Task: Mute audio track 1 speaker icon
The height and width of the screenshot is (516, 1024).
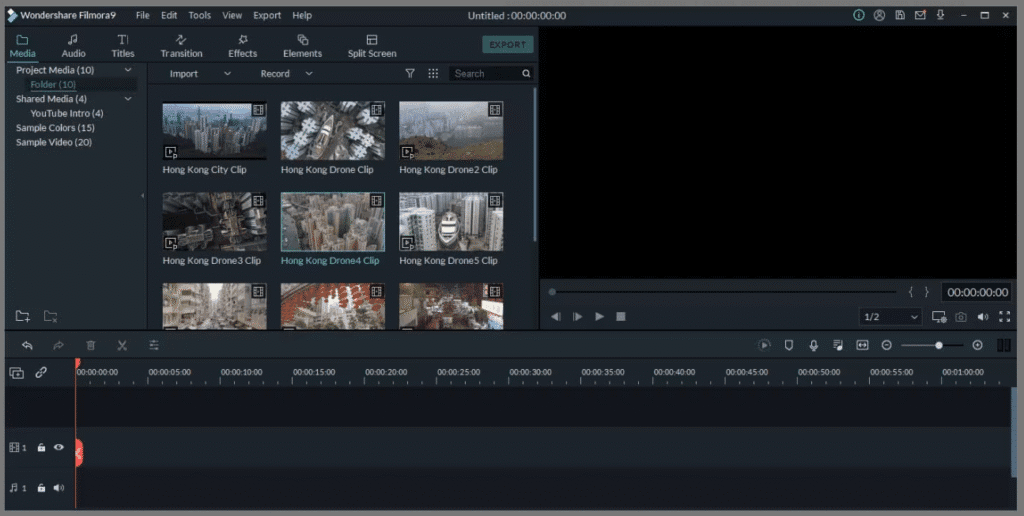Action: [59, 488]
